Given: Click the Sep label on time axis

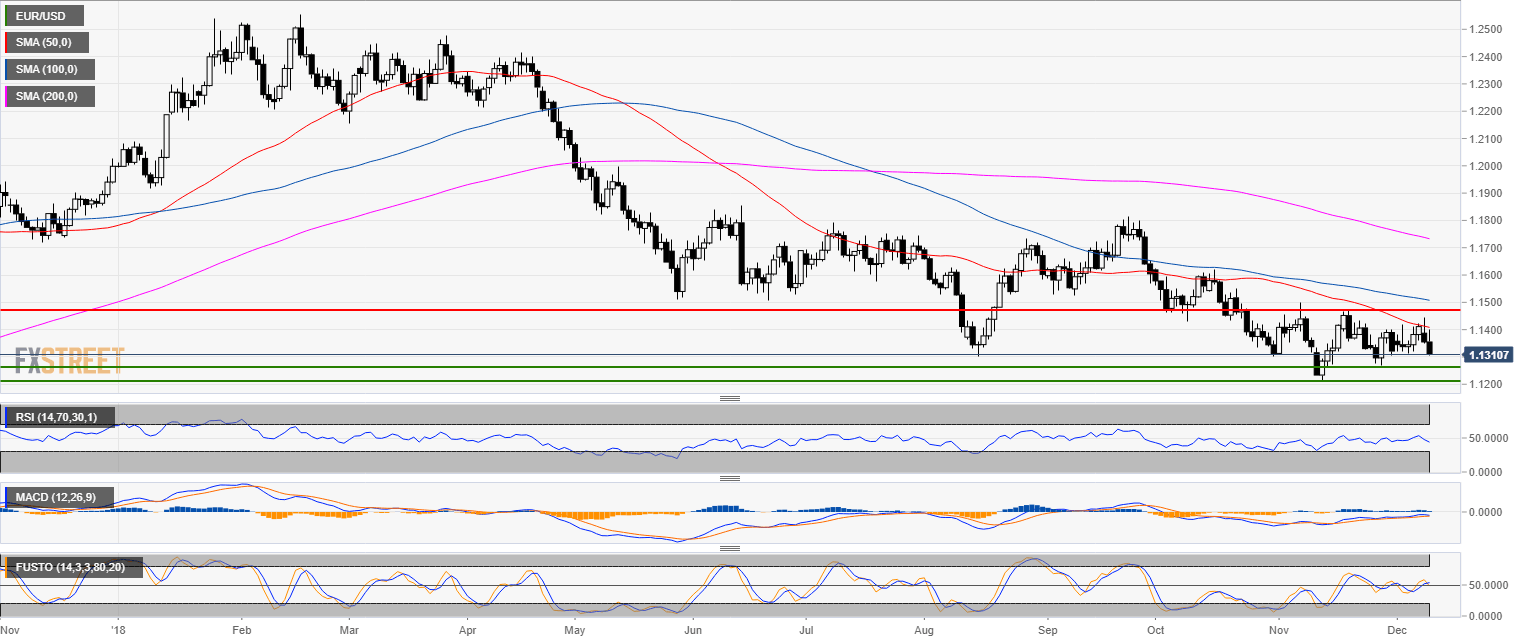Looking at the screenshot, I should [1048, 631].
